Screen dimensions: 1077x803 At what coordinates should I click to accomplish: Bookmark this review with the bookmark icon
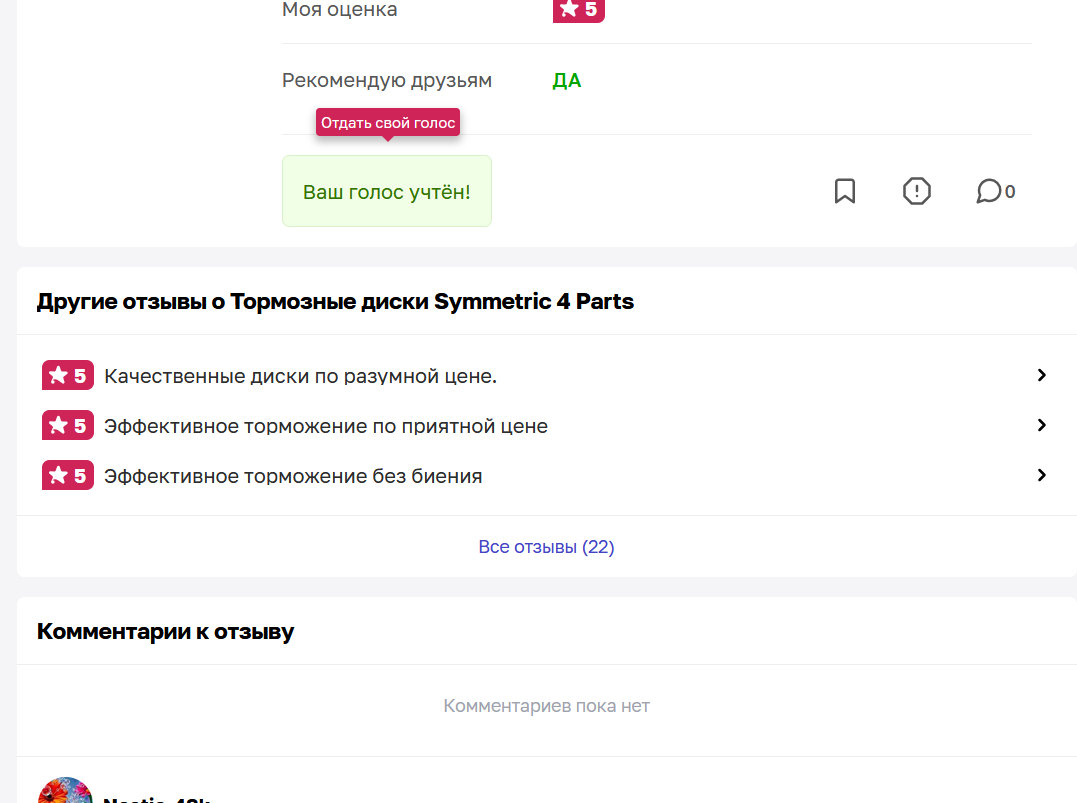point(845,191)
